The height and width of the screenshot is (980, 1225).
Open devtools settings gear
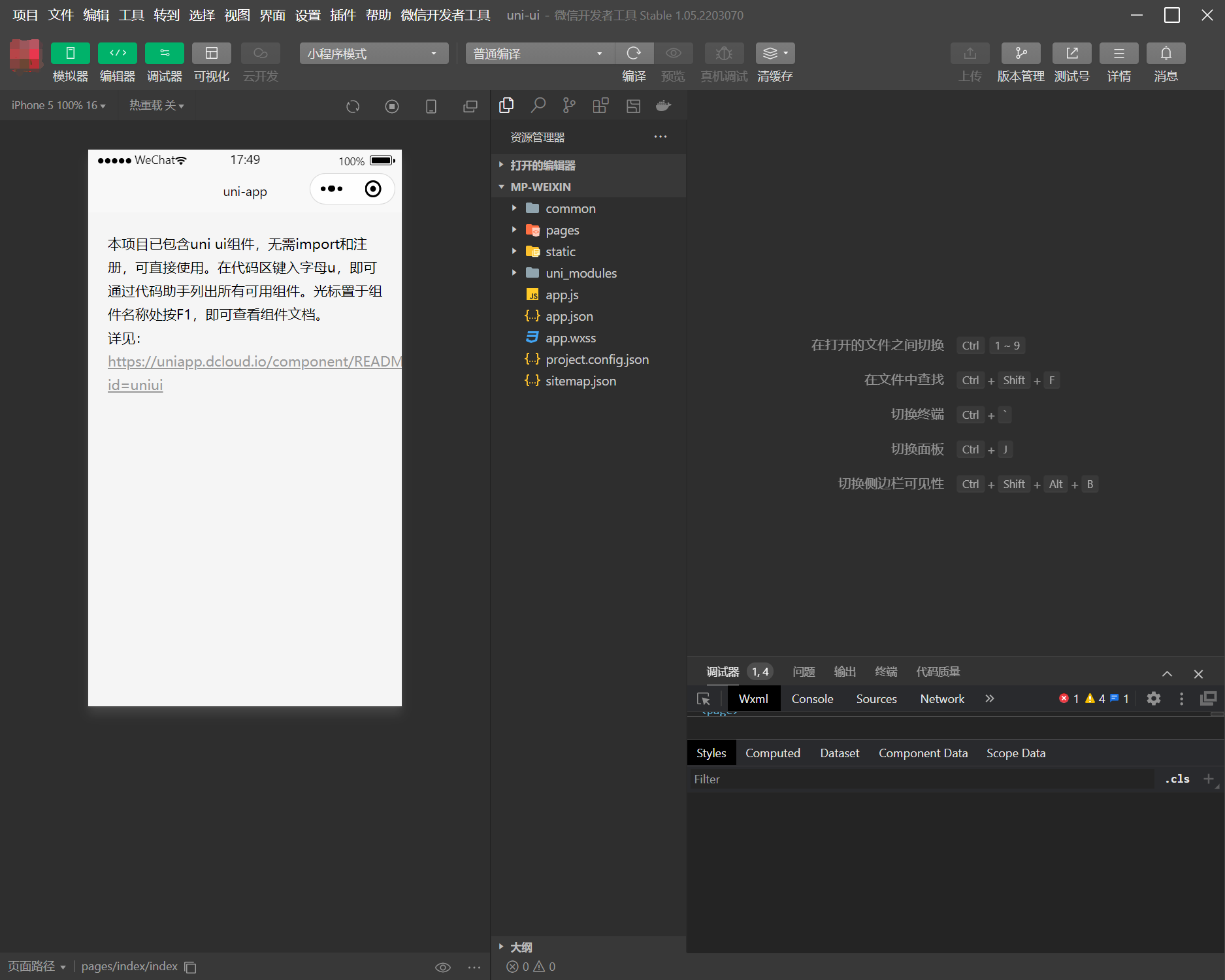1154,698
